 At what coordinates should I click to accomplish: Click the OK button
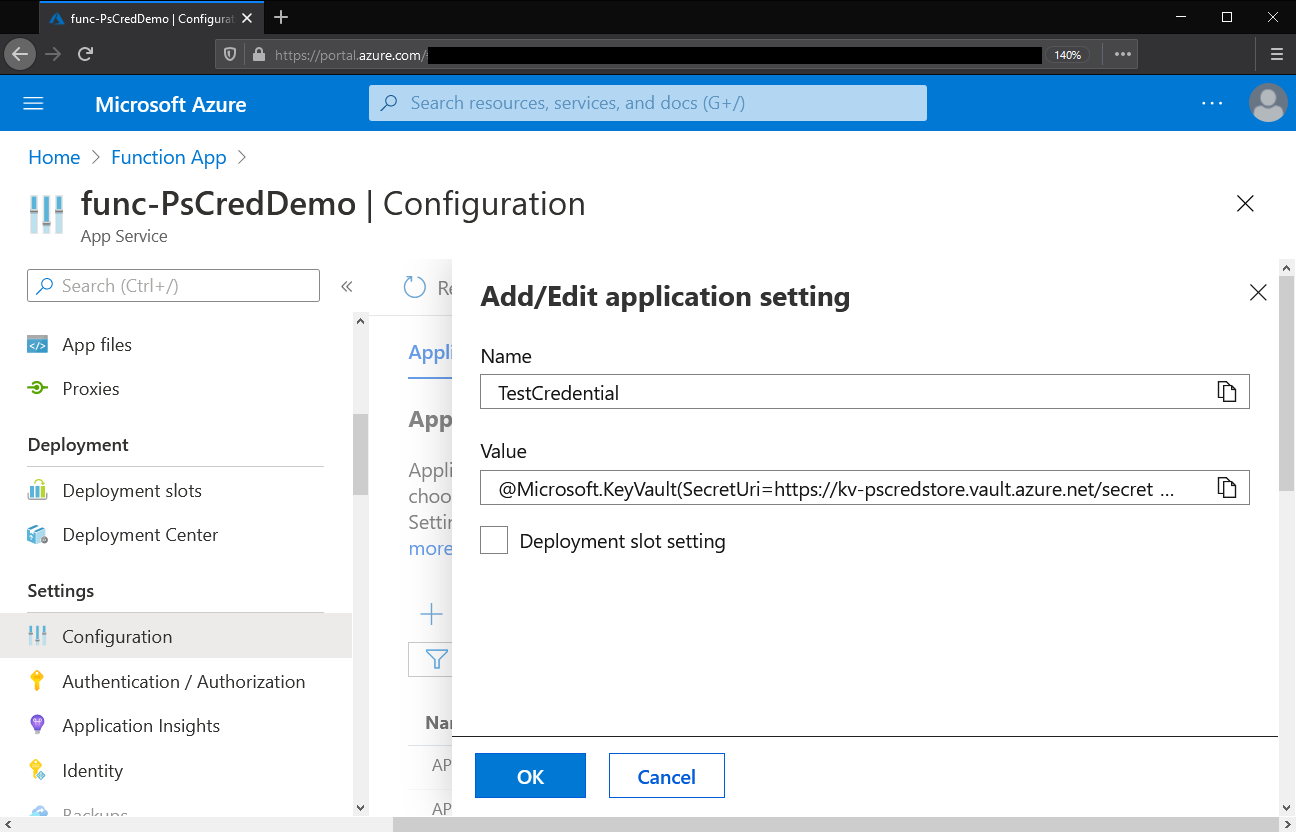tap(530, 776)
